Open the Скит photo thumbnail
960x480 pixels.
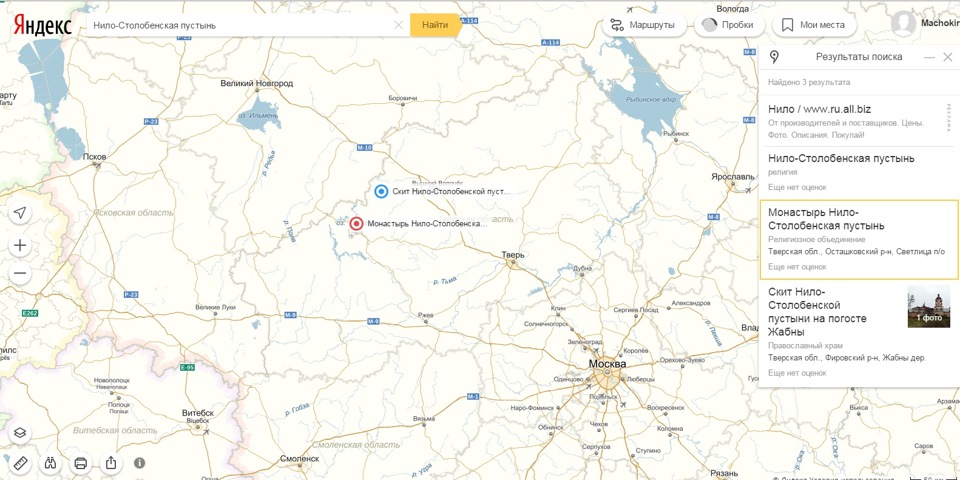tap(928, 306)
